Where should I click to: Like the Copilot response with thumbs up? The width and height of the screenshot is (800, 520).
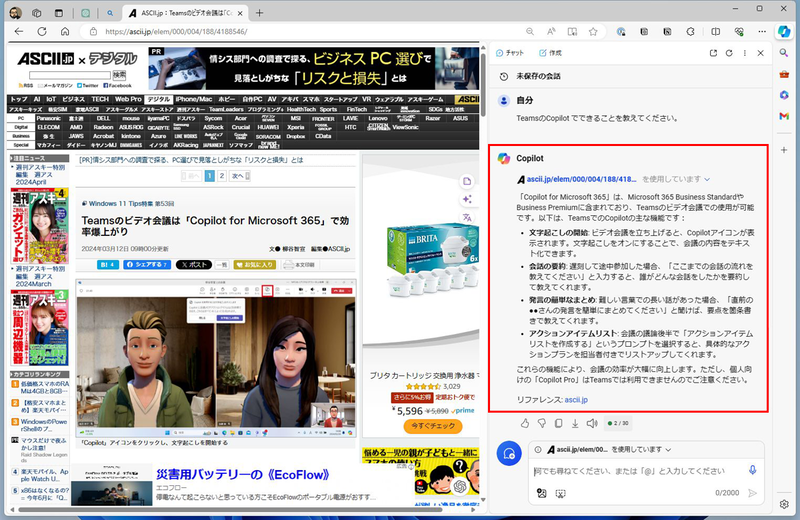(x=524, y=423)
